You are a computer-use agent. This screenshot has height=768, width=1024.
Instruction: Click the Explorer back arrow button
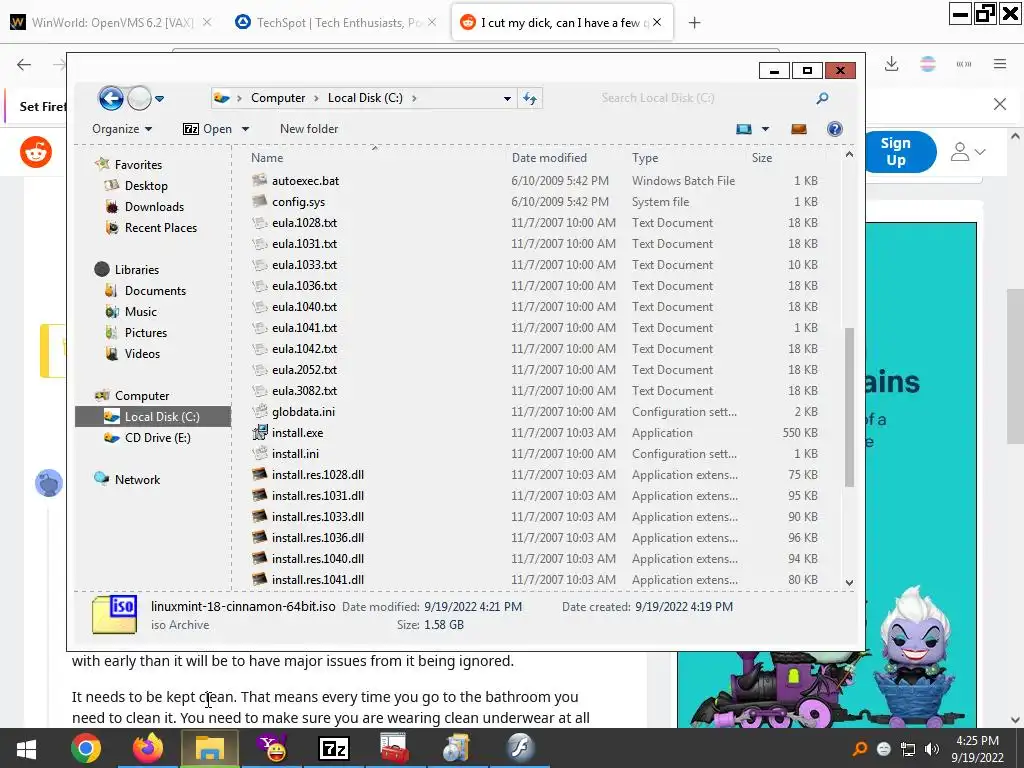(x=111, y=99)
